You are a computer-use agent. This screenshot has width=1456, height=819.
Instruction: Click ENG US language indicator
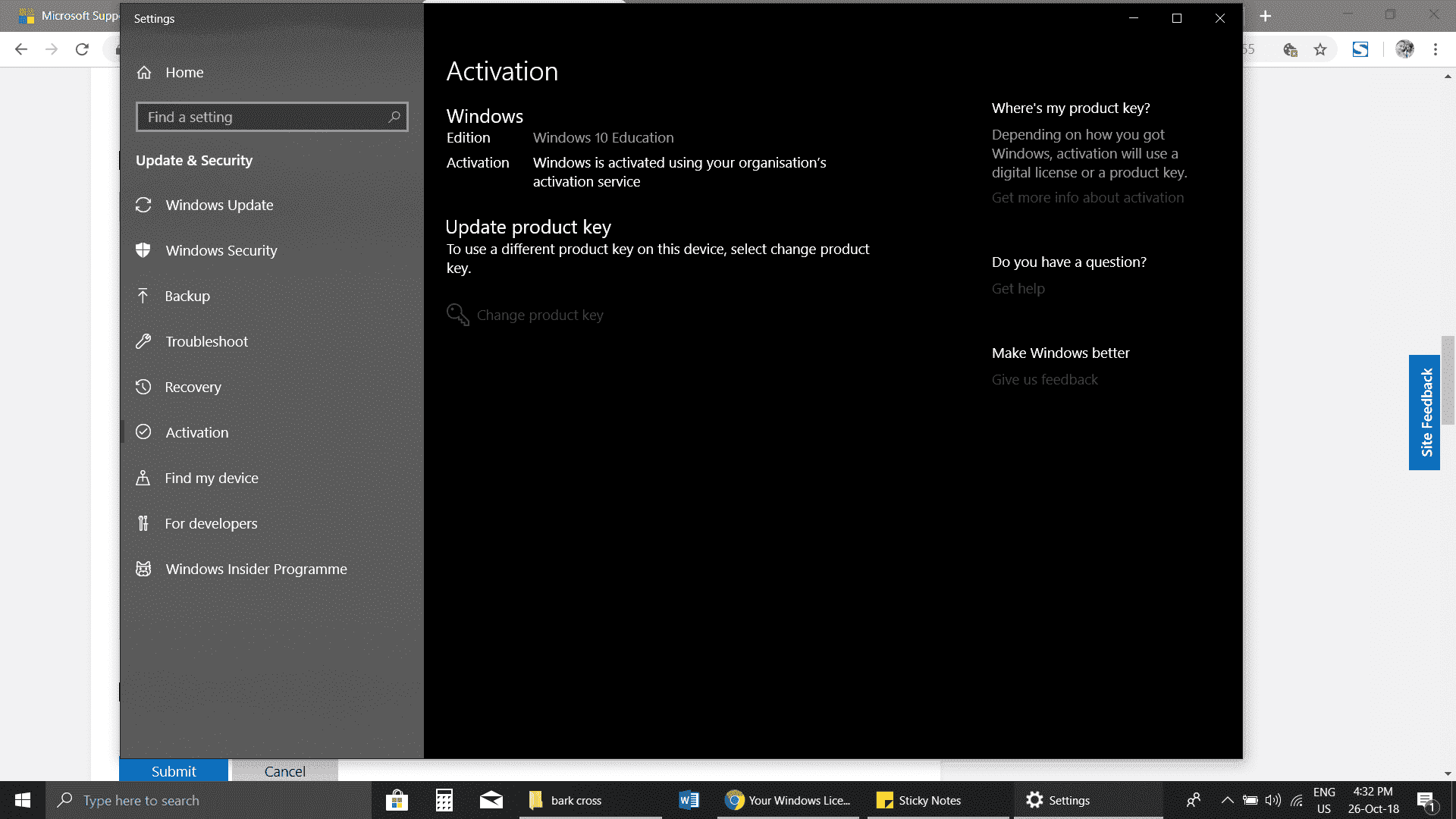(x=1324, y=800)
